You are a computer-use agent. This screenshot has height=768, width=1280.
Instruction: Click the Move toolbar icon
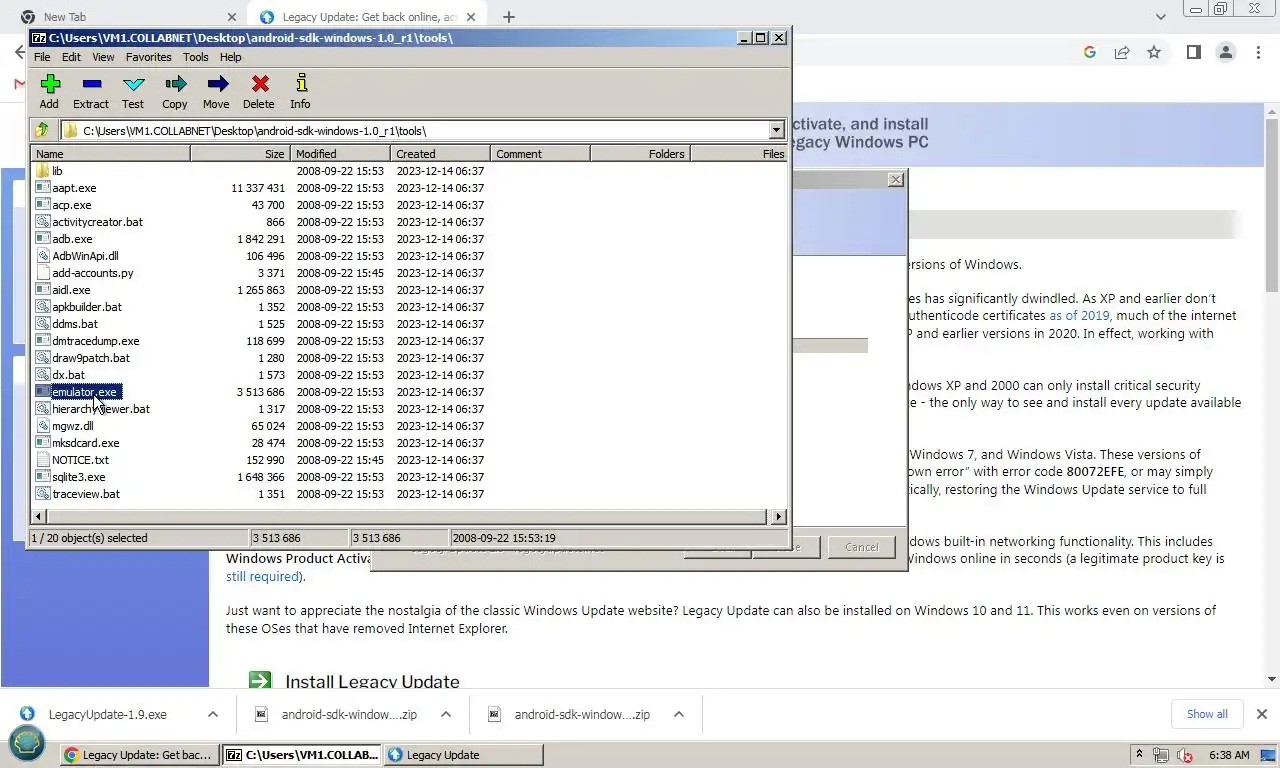click(x=216, y=91)
